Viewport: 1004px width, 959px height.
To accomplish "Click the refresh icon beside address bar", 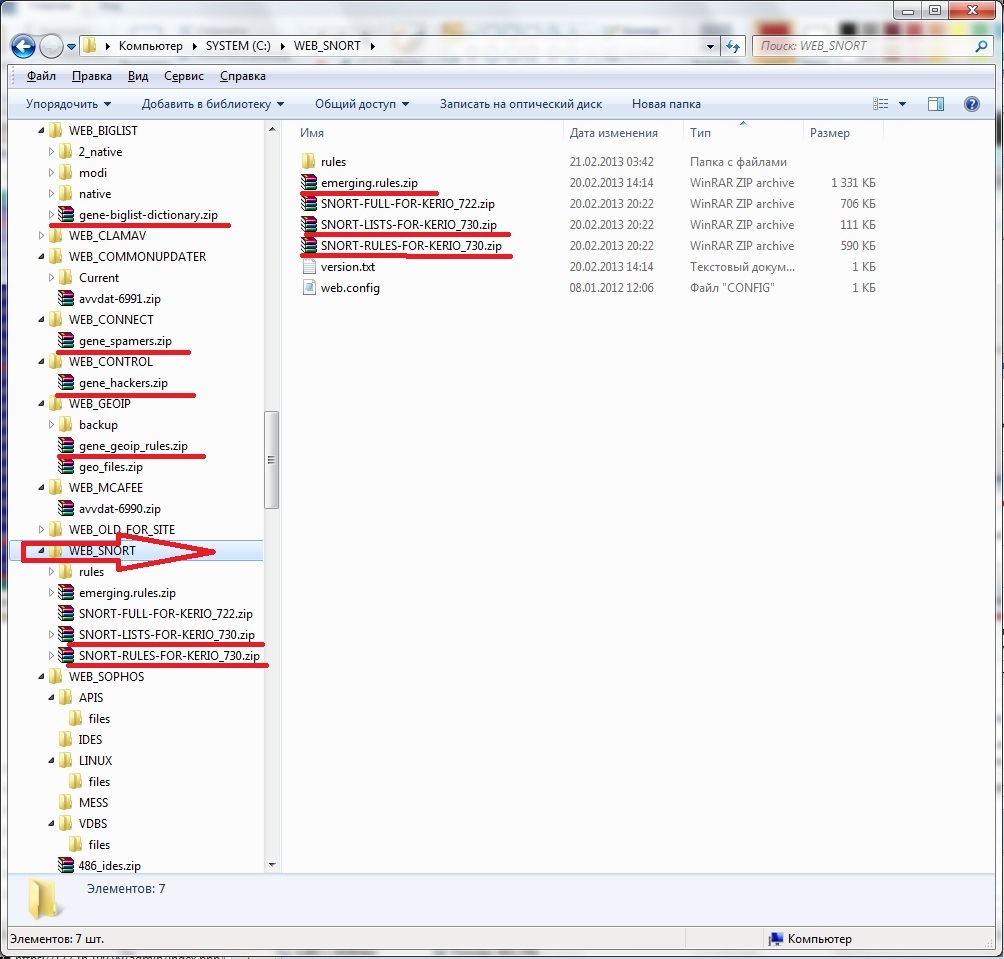I will (x=733, y=46).
